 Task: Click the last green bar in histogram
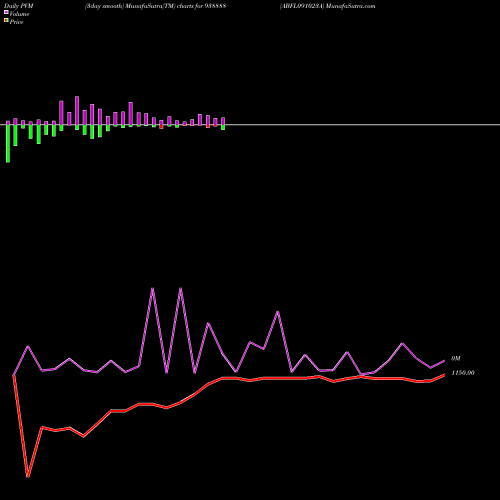[x=223, y=127]
